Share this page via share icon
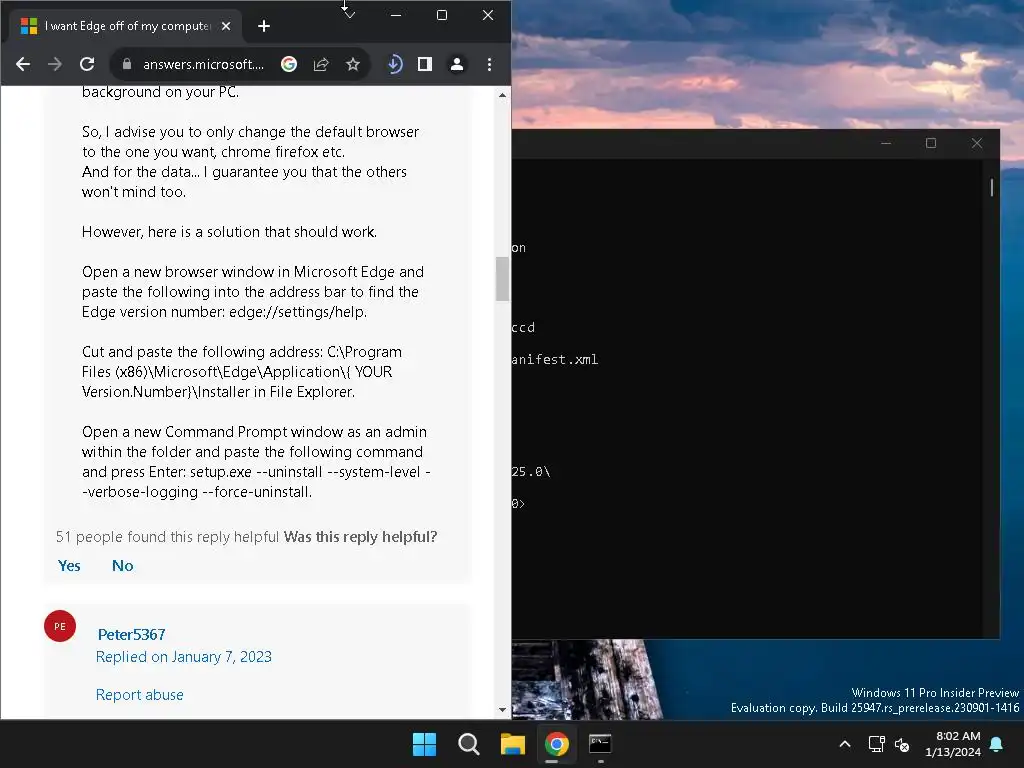 coord(321,64)
